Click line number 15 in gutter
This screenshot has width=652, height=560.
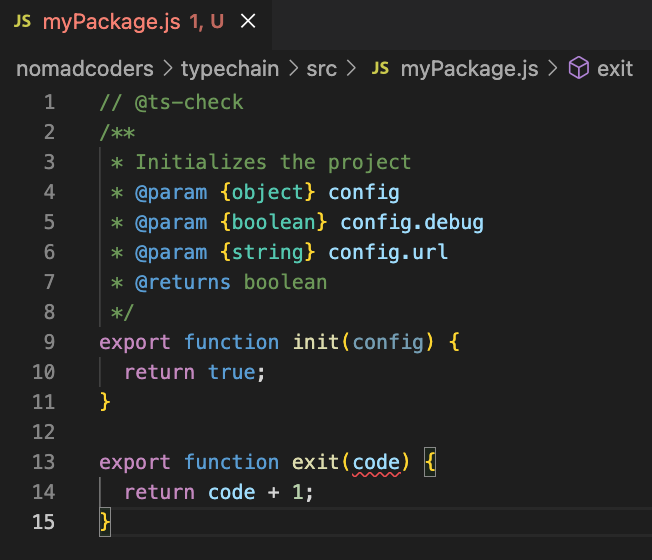coord(44,522)
